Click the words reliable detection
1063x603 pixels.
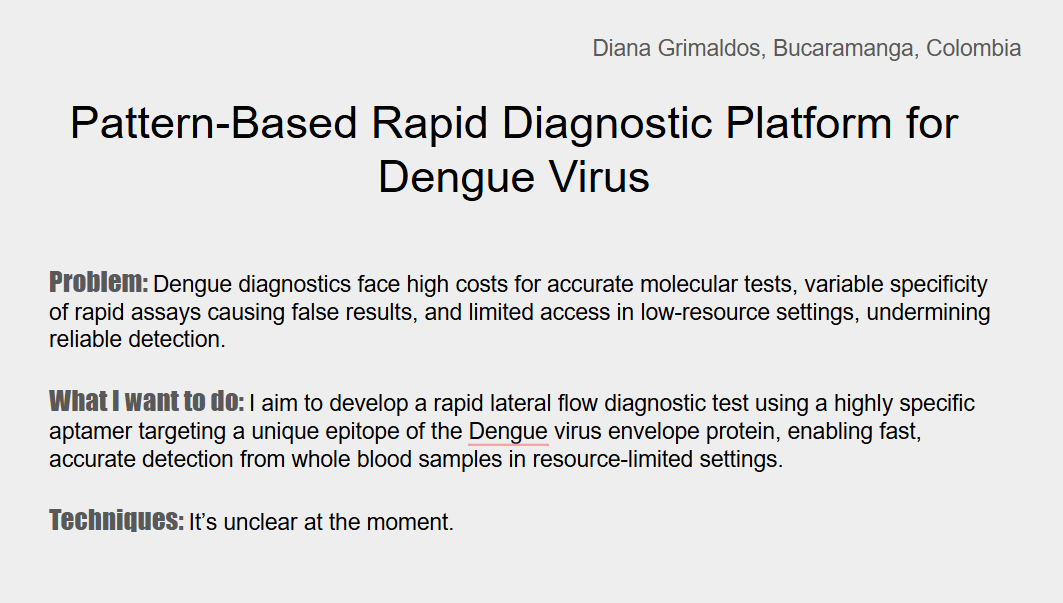point(135,339)
